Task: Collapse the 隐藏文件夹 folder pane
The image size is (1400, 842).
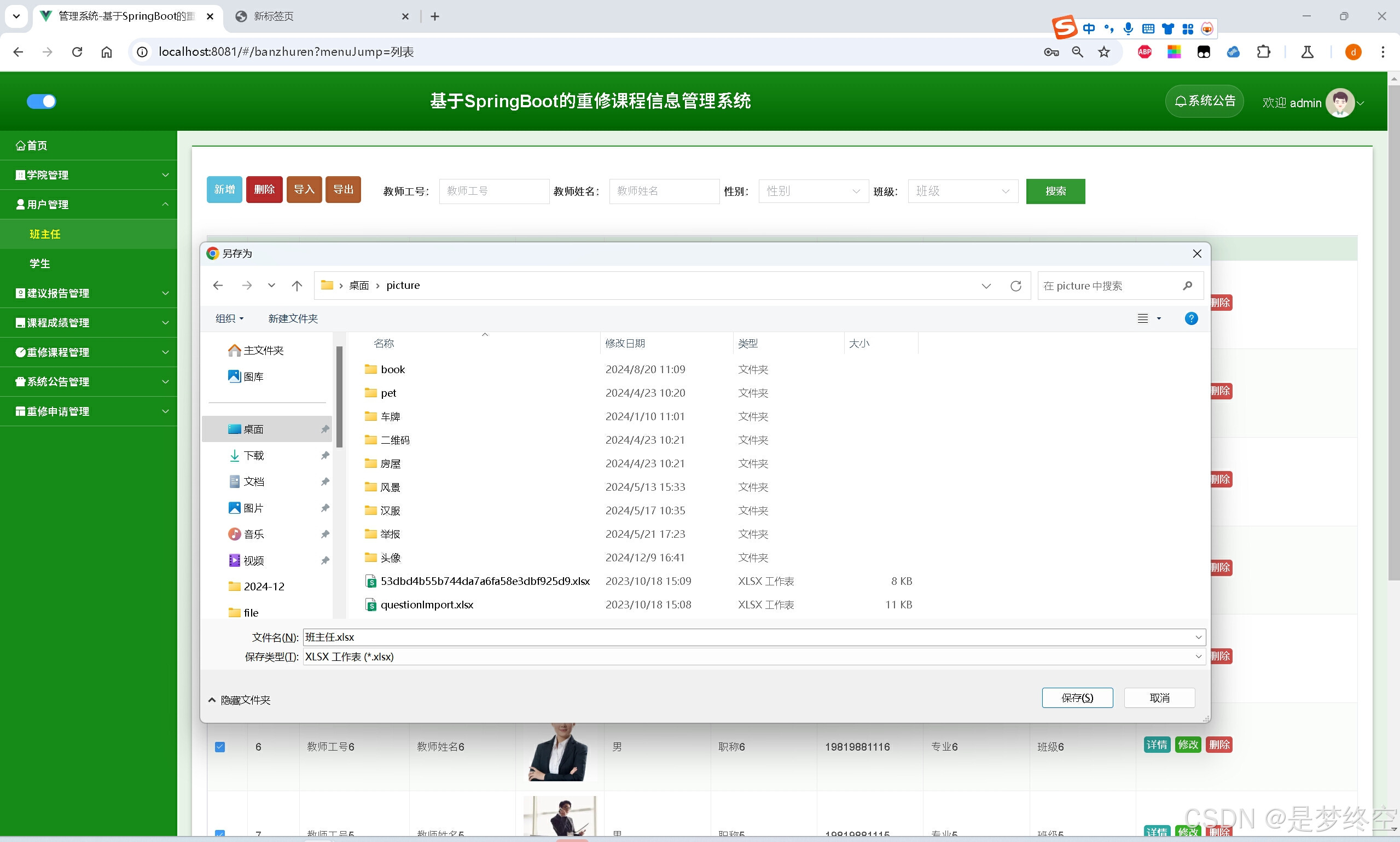Action: [239, 700]
